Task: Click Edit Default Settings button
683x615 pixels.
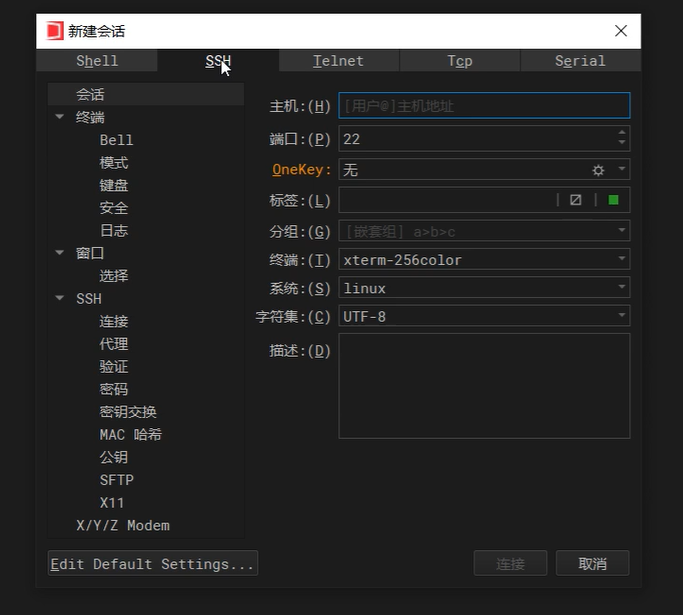Action: (x=152, y=564)
